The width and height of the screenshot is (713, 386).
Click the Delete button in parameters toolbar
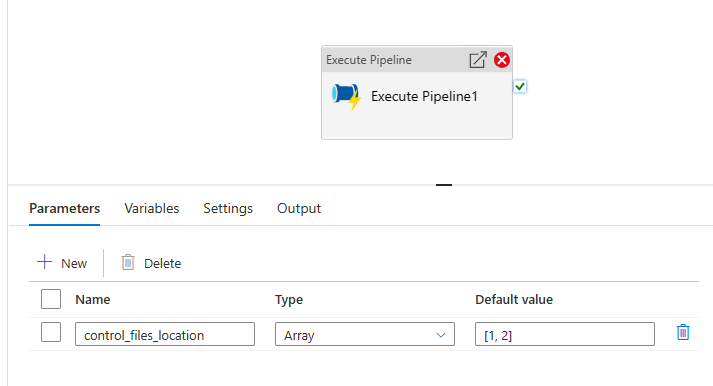[x=151, y=263]
